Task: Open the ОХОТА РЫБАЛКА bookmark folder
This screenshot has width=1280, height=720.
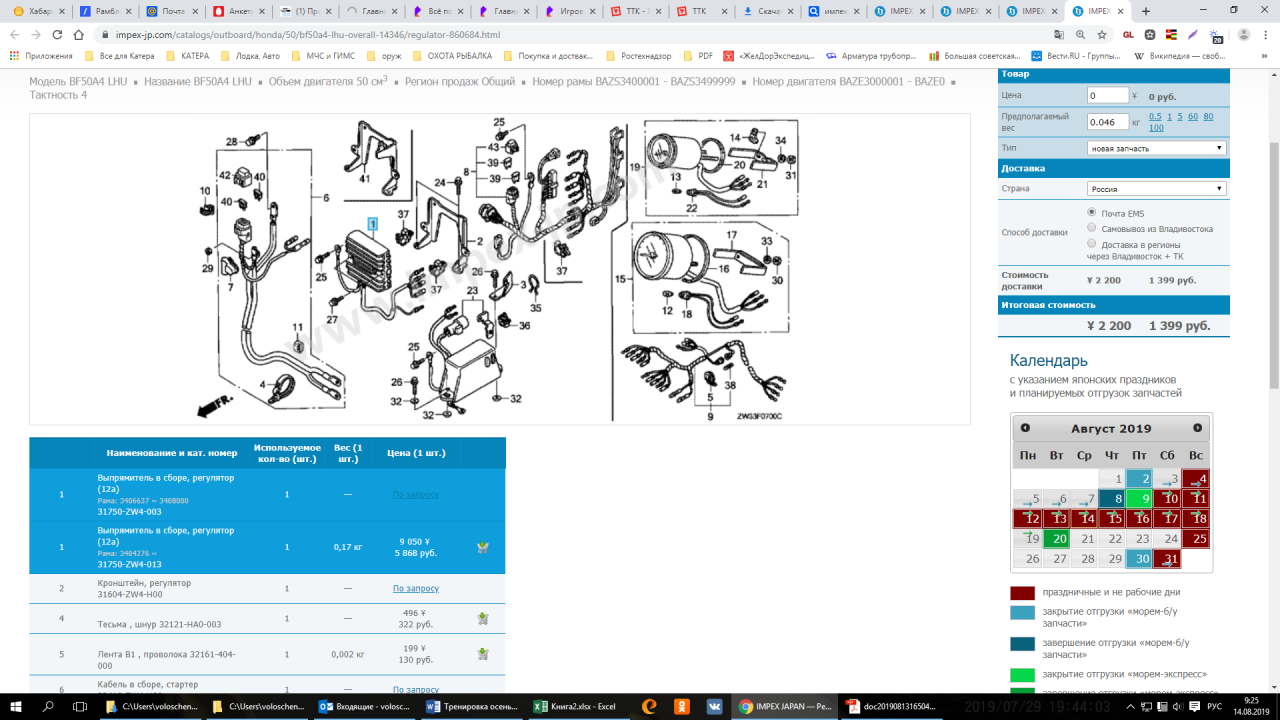Action: point(452,56)
